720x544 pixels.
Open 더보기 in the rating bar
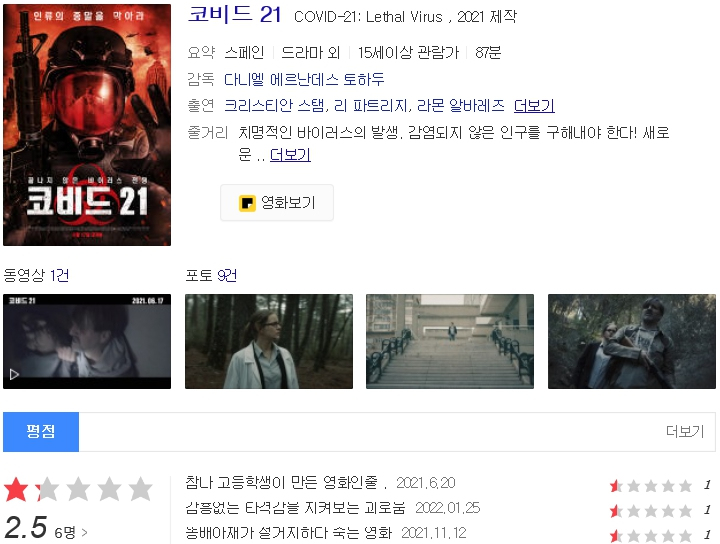685,432
